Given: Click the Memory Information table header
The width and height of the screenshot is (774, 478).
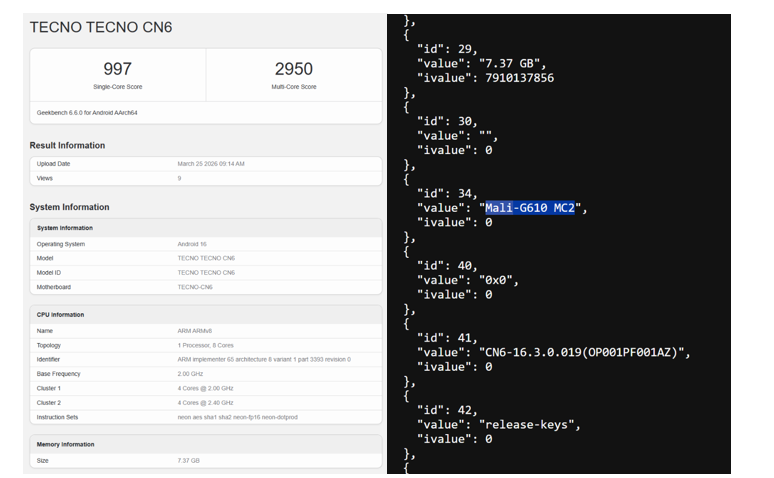Looking at the screenshot, I should (x=66, y=445).
